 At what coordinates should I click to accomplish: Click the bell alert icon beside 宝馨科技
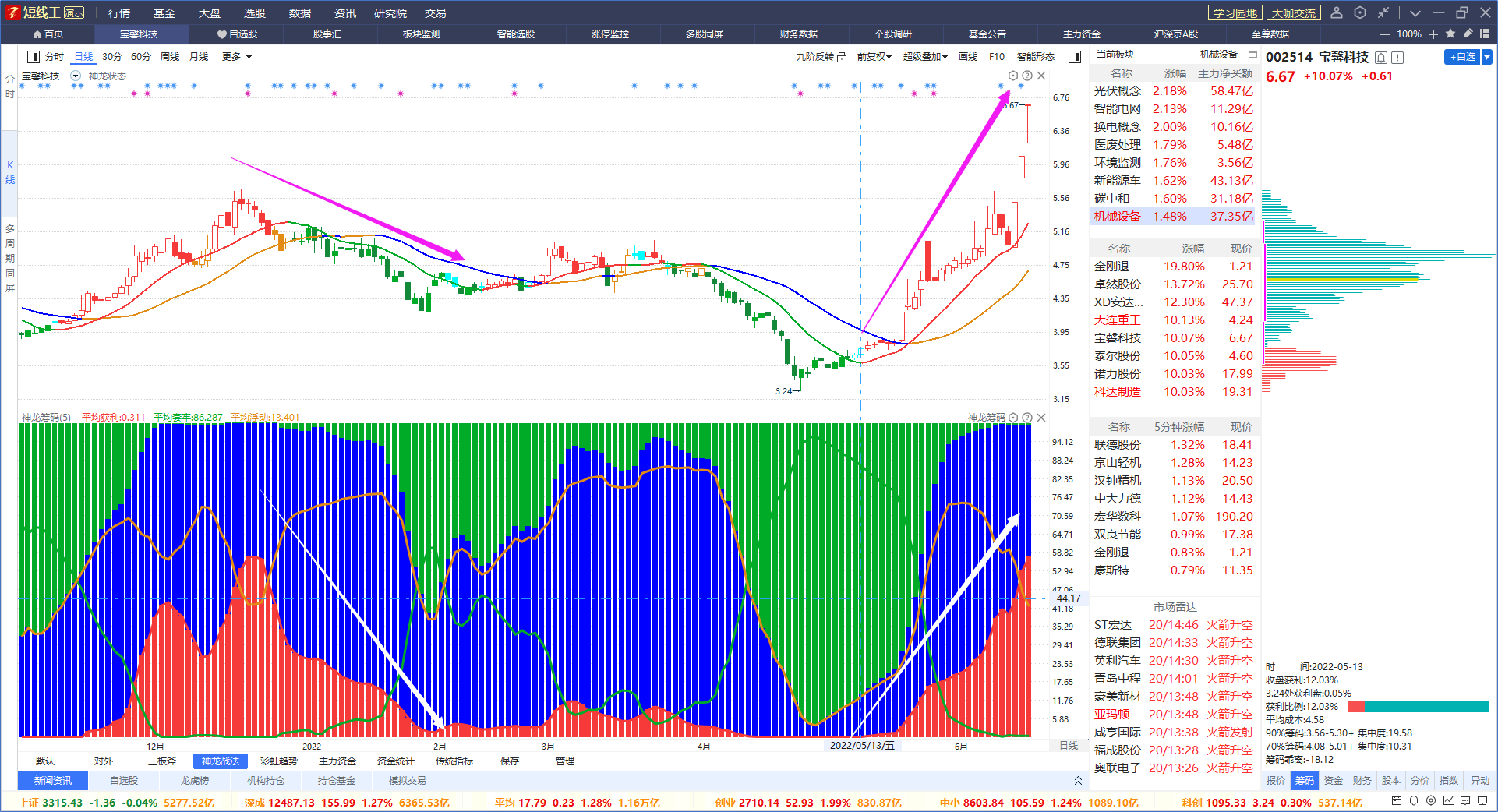pyautogui.click(x=1381, y=58)
